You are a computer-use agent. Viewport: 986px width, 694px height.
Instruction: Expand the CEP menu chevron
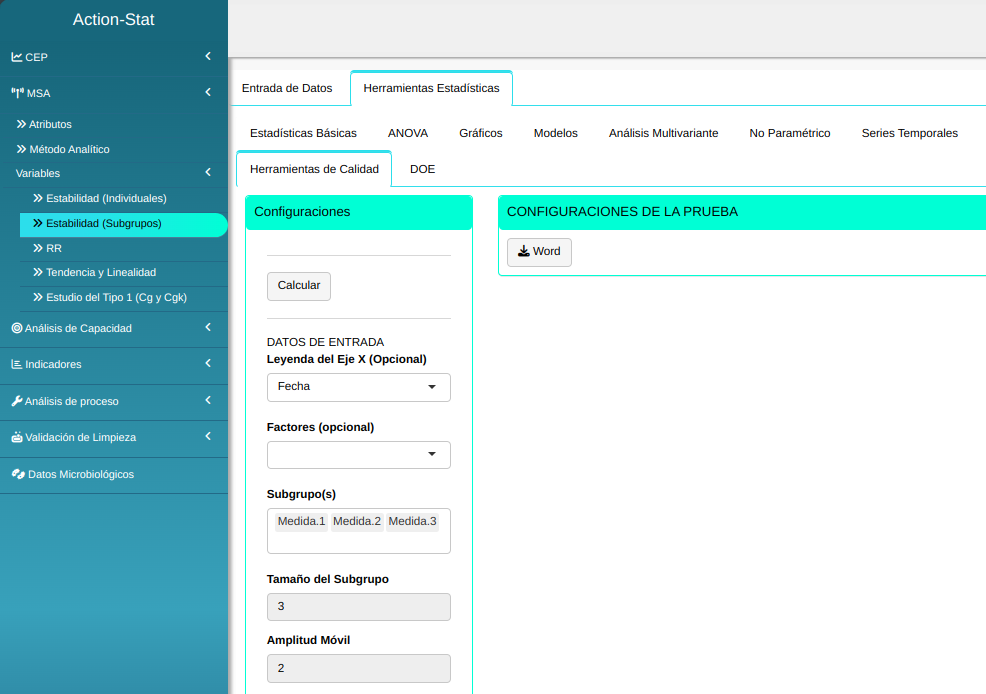pos(208,57)
